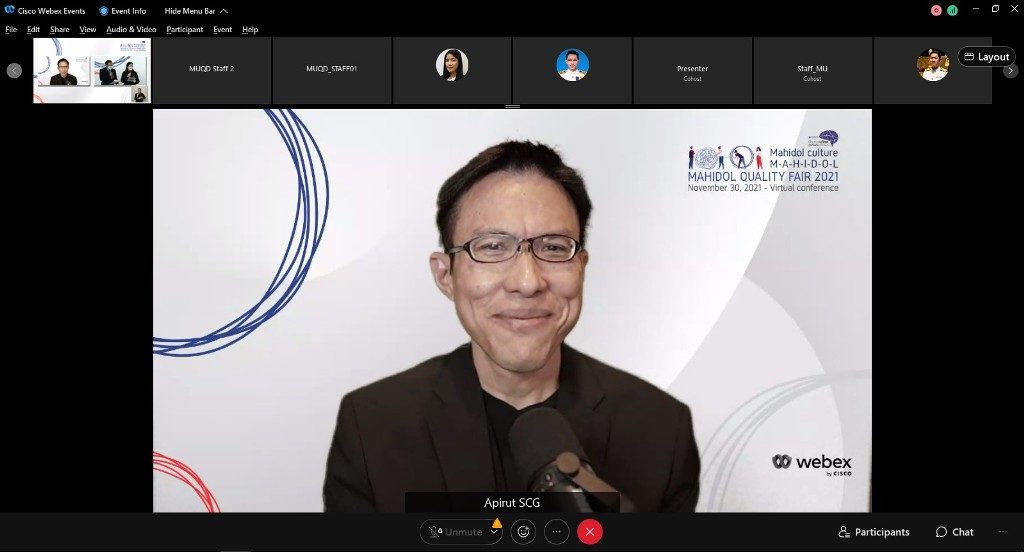The height and width of the screenshot is (552, 1024).
Task: Open the Layout options
Action: coord(986,57)
